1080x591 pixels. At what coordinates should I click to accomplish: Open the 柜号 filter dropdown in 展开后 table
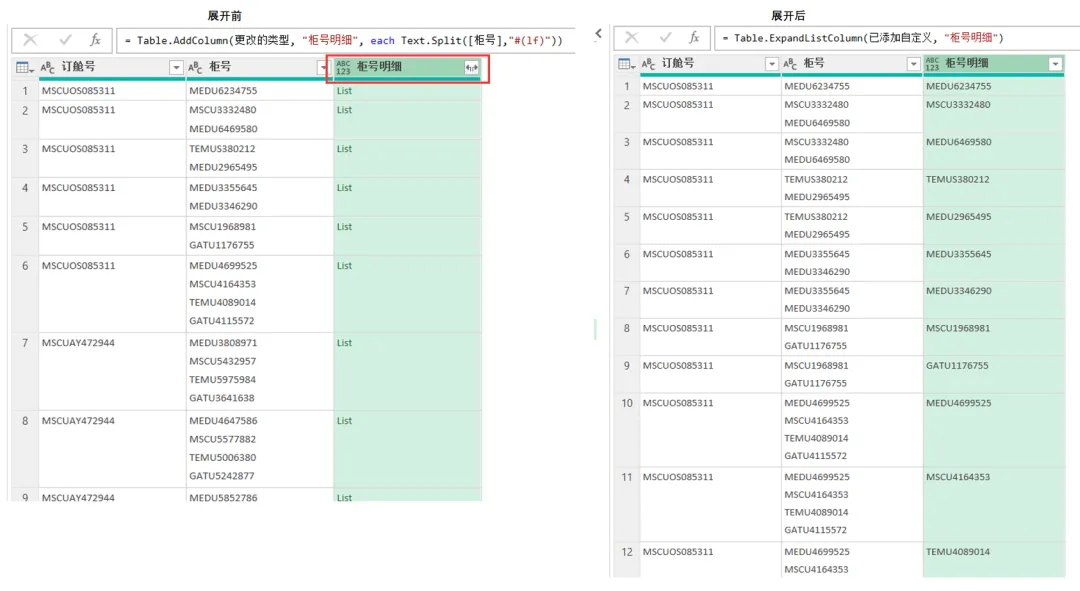coord(913,64)
